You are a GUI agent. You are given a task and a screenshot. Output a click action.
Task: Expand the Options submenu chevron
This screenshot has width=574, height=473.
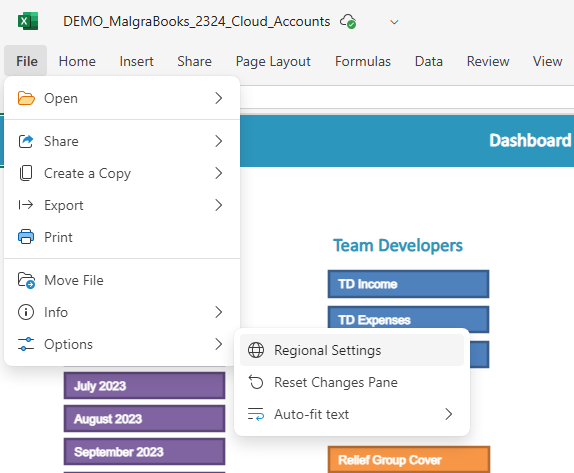coord(219,344)
